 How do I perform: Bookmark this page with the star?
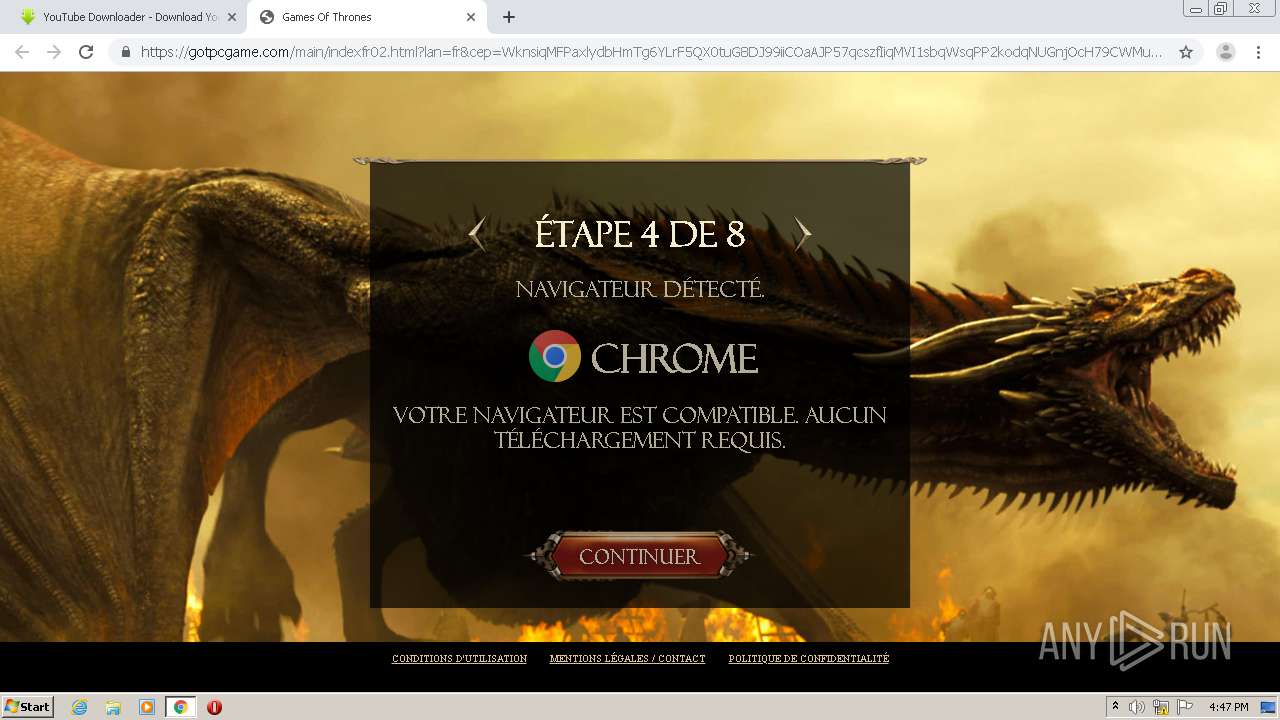(1186, 52)
